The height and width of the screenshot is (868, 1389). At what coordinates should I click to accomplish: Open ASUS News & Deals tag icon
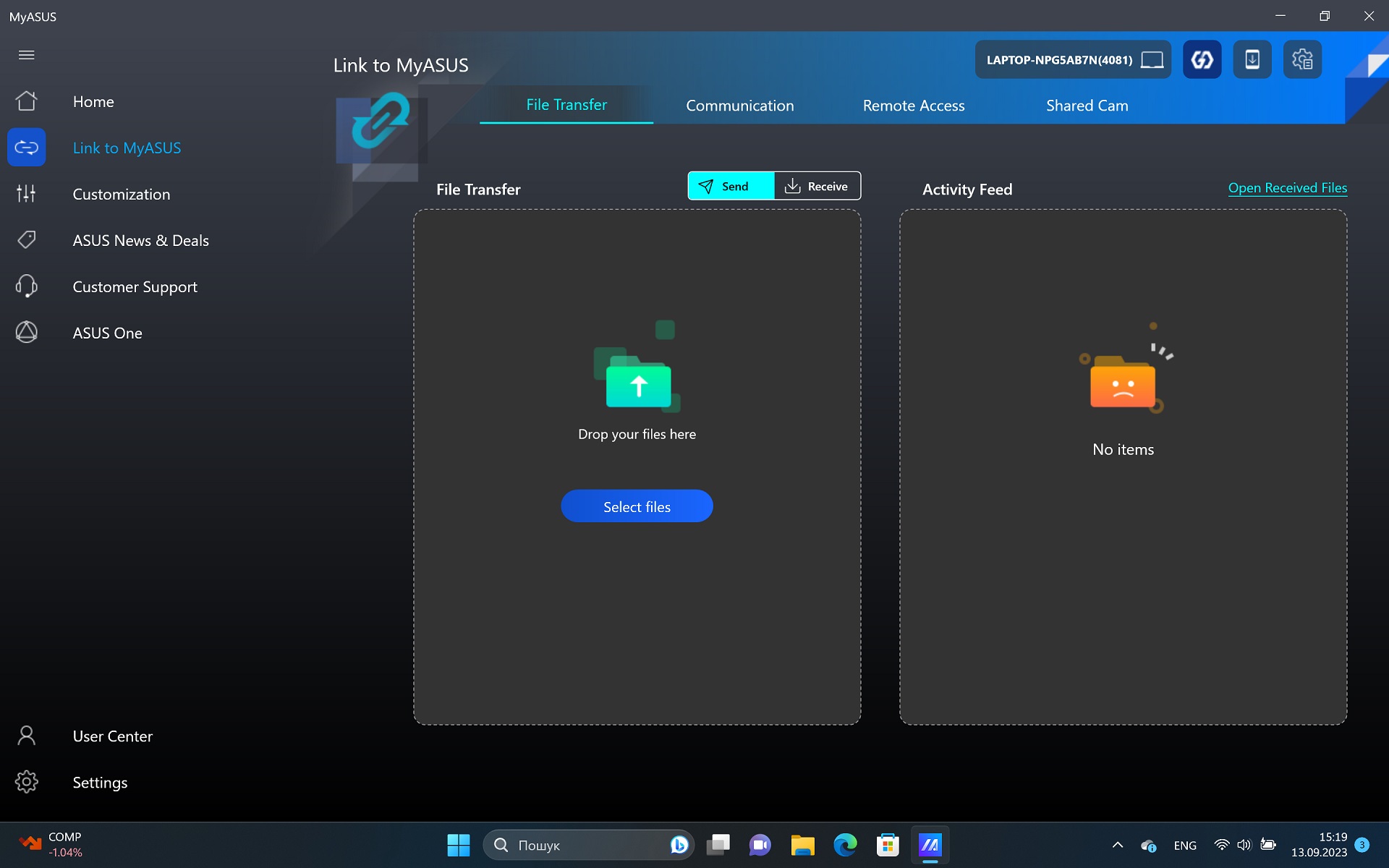(x=26, y=240)
